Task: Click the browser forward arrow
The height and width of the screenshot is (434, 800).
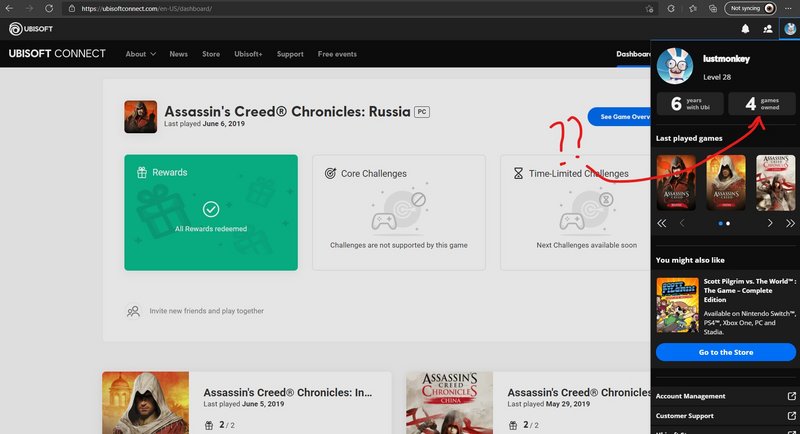Action: point(29,8)
